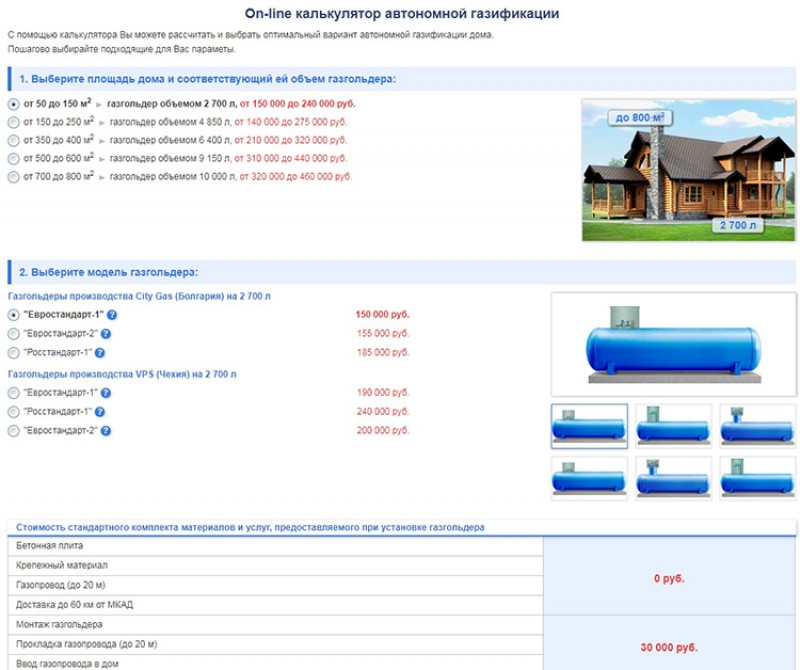Image resolution: width=800 pixels, height=670 pixels.
Task: Select house area from 150 to 250 m²
Action: (x=13, y=122)
